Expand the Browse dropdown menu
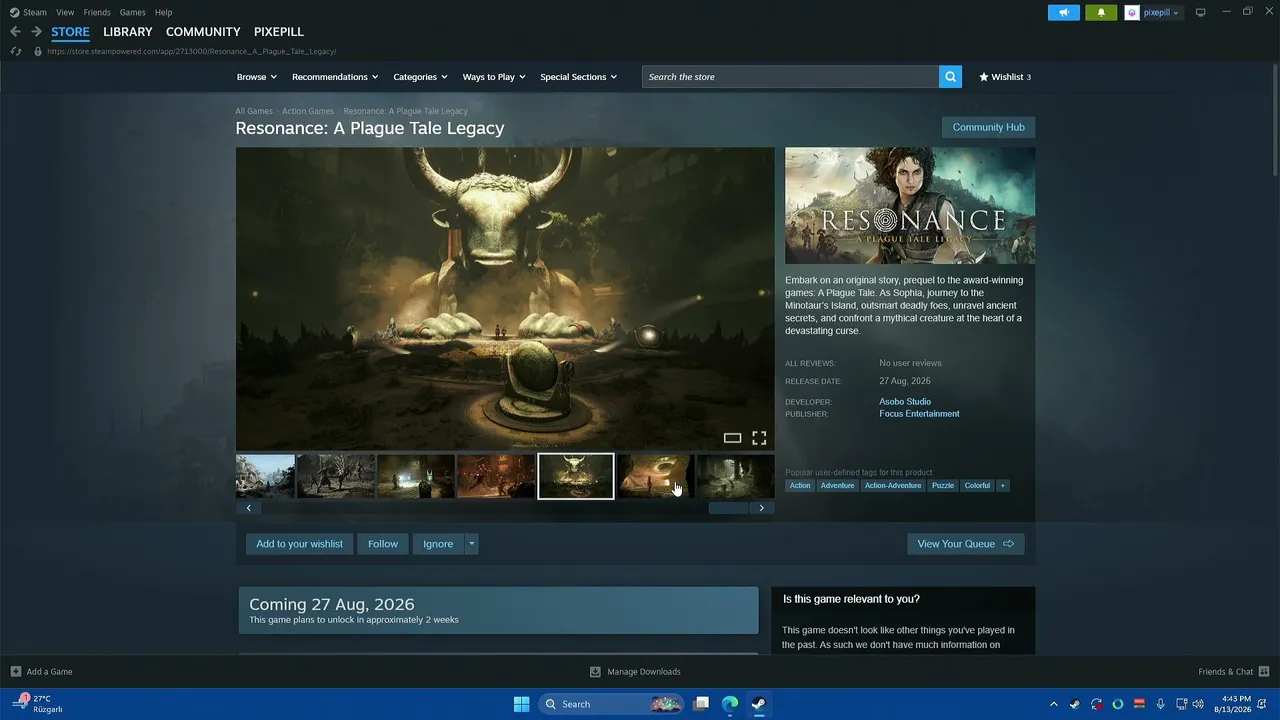1280x720 pixels. point(257,77)
